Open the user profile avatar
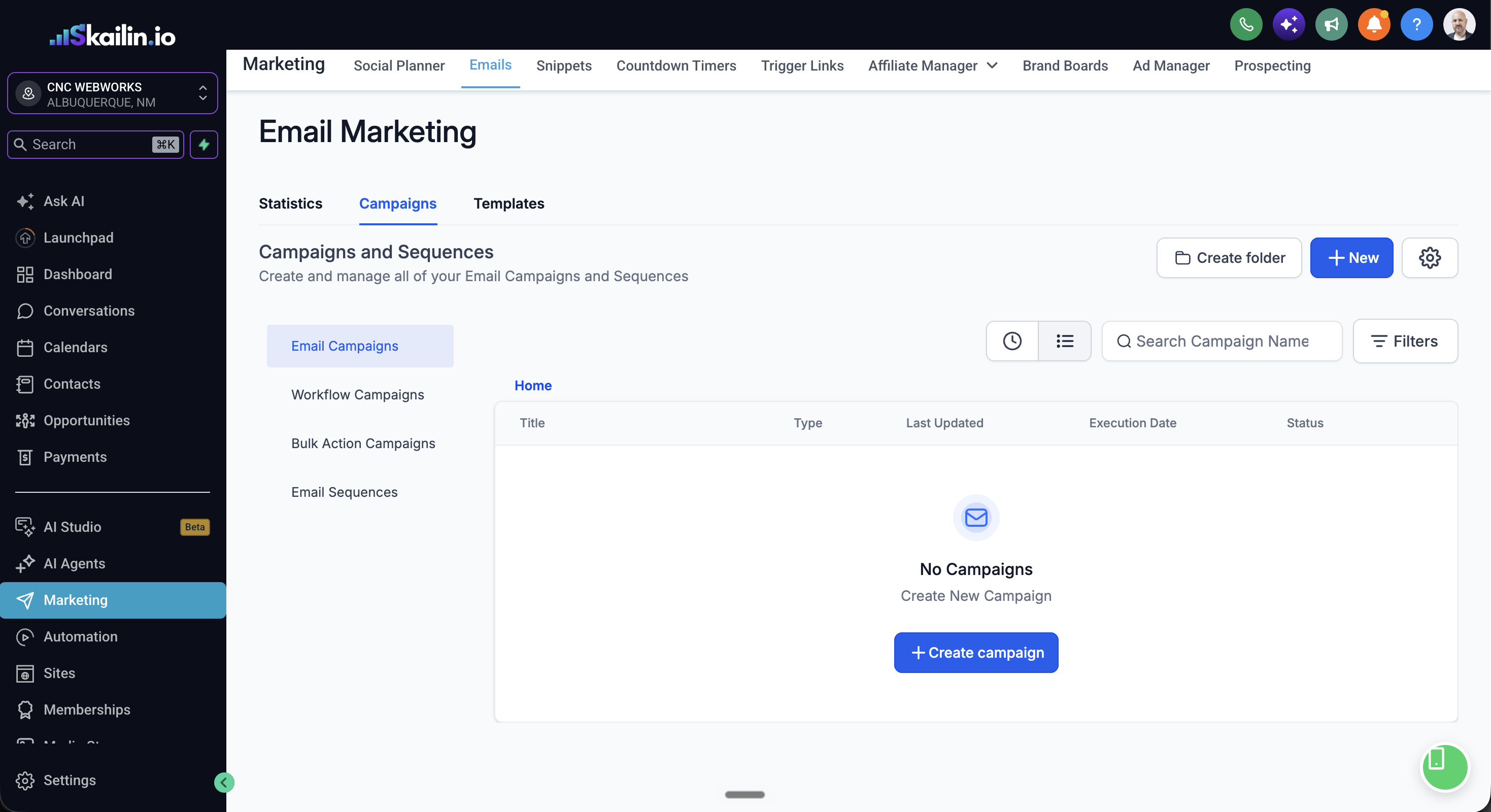 click(1459, 24)
